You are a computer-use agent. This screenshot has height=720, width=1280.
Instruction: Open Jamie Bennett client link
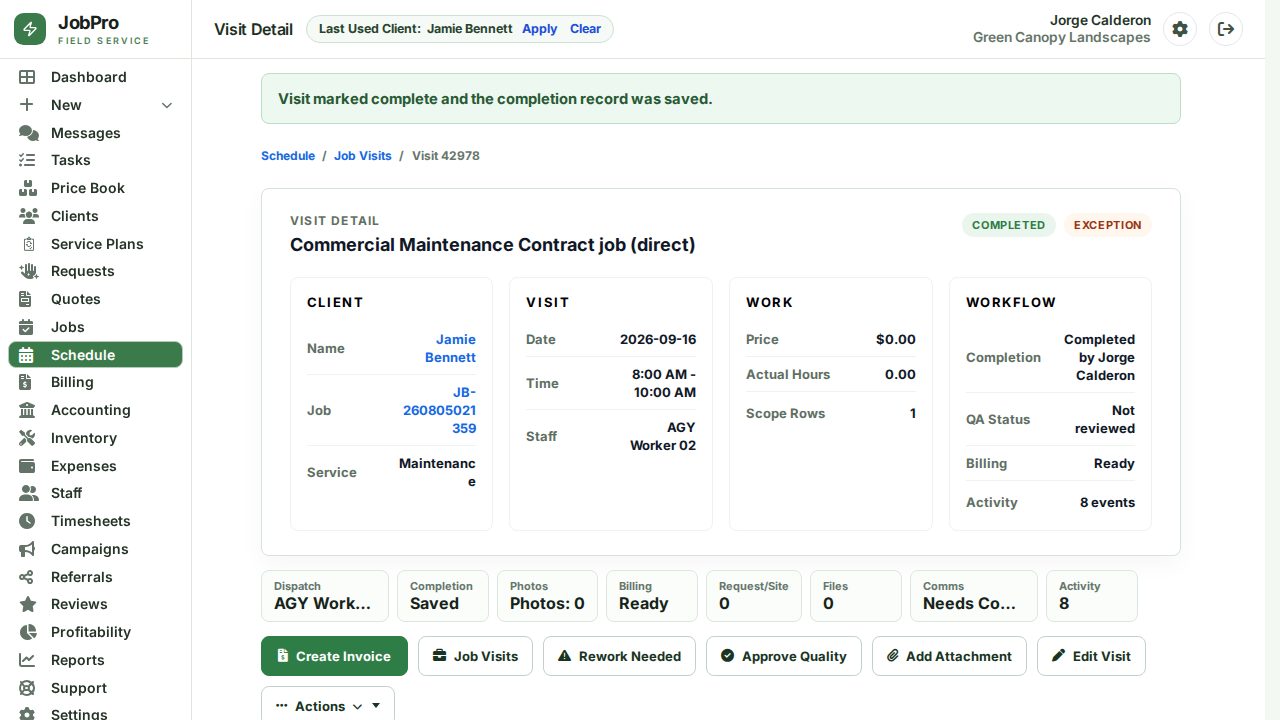click(450, 348)
